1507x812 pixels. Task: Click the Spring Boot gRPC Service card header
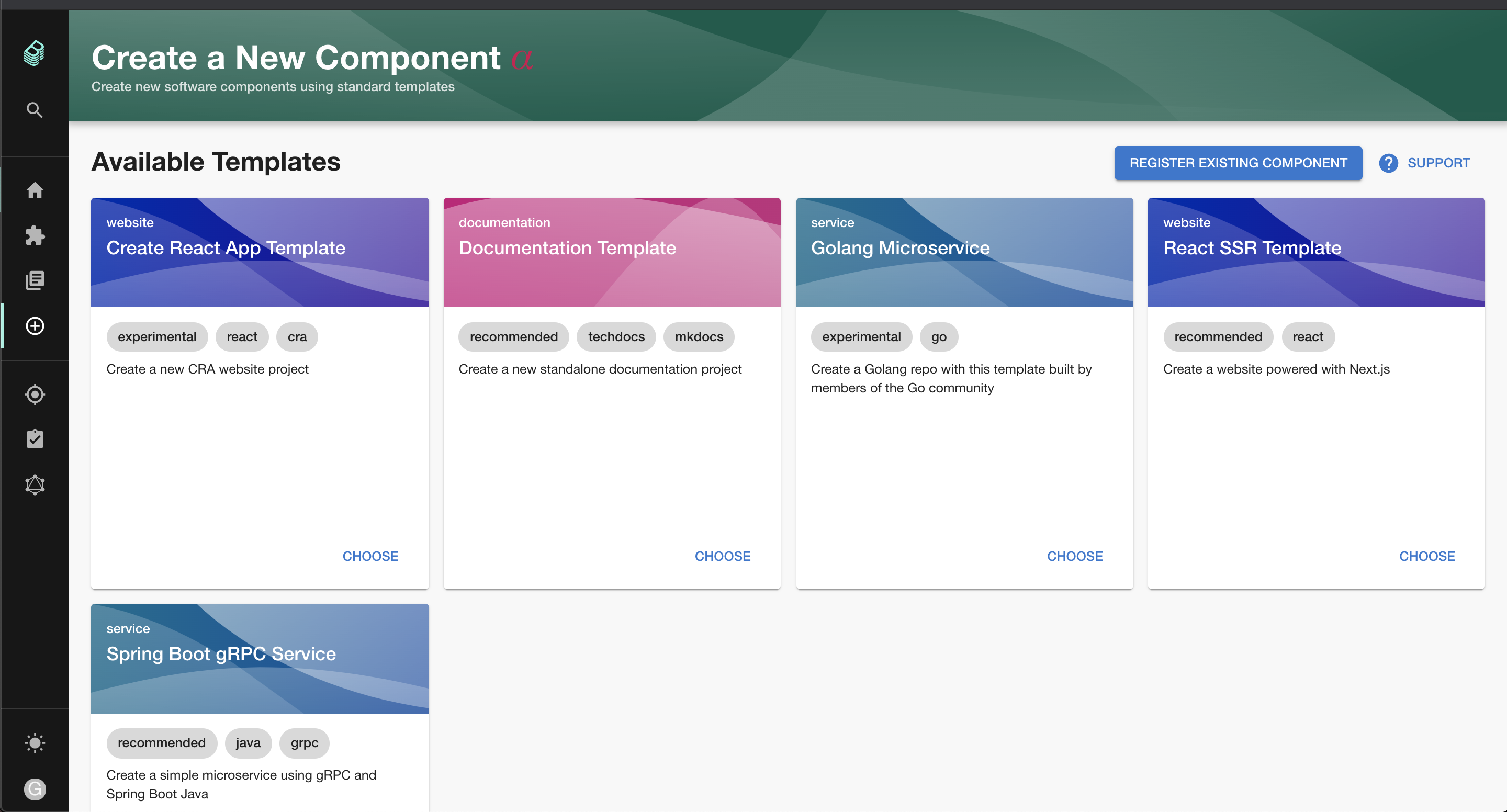[x=260, y=658]
